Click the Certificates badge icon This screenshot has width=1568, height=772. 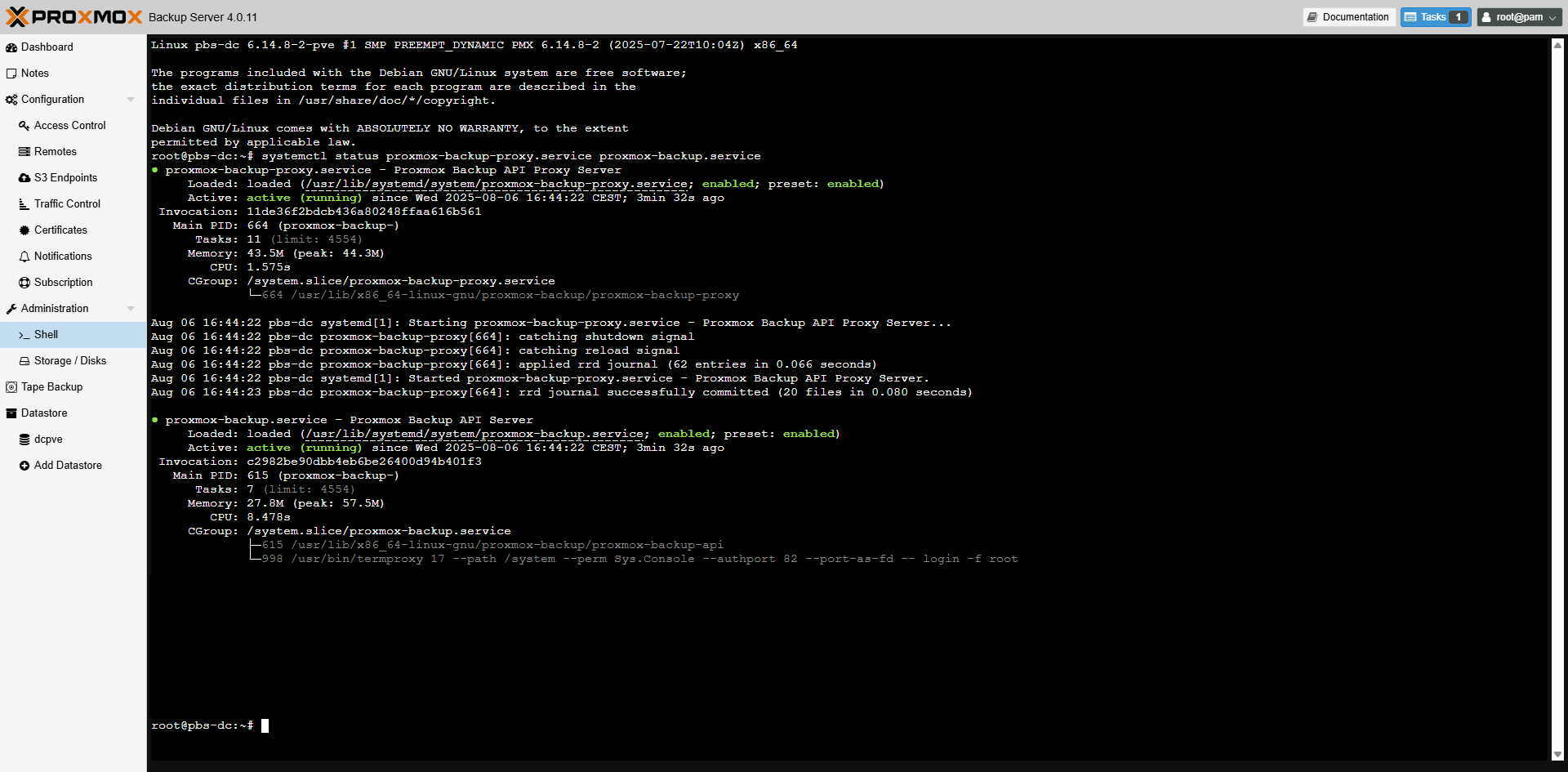[x=24, y=230]
